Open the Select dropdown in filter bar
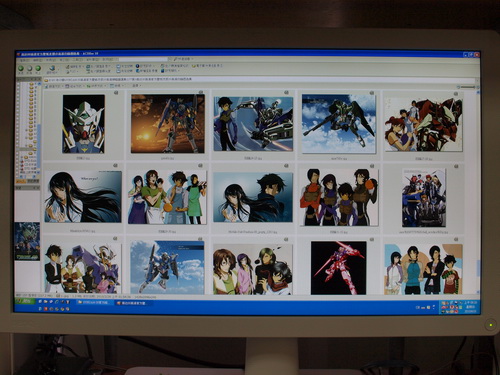The image size is (500, 375). pyautogui.click(x=136, y=86)
